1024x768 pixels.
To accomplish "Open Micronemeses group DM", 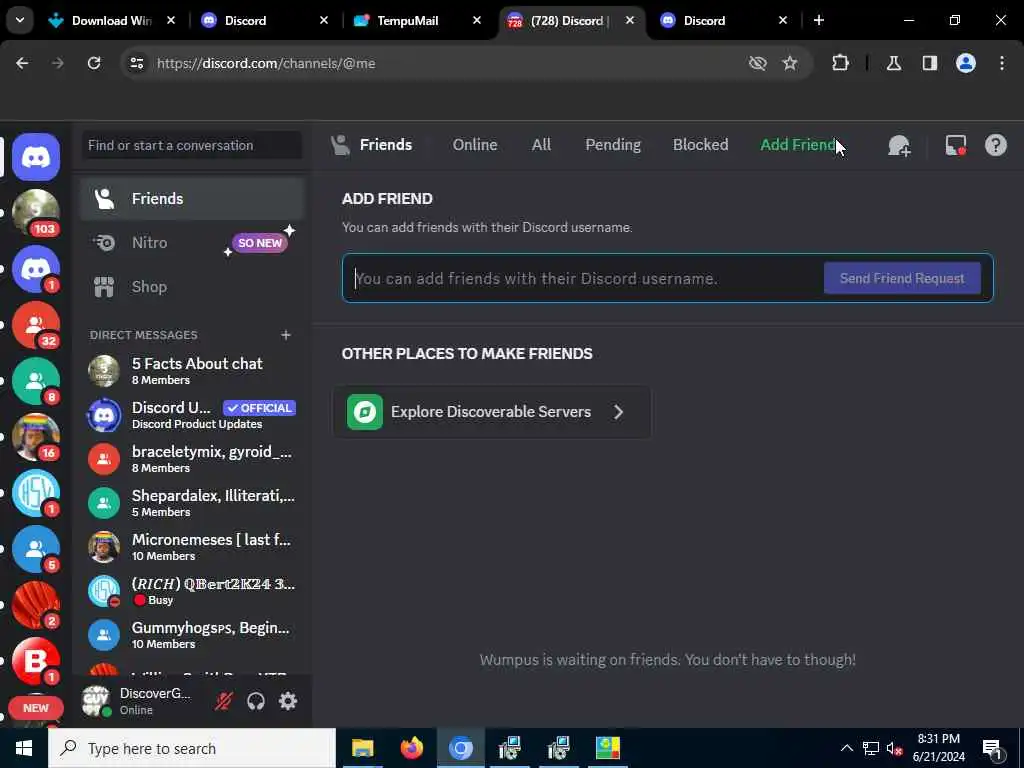I will coord(192,547).
